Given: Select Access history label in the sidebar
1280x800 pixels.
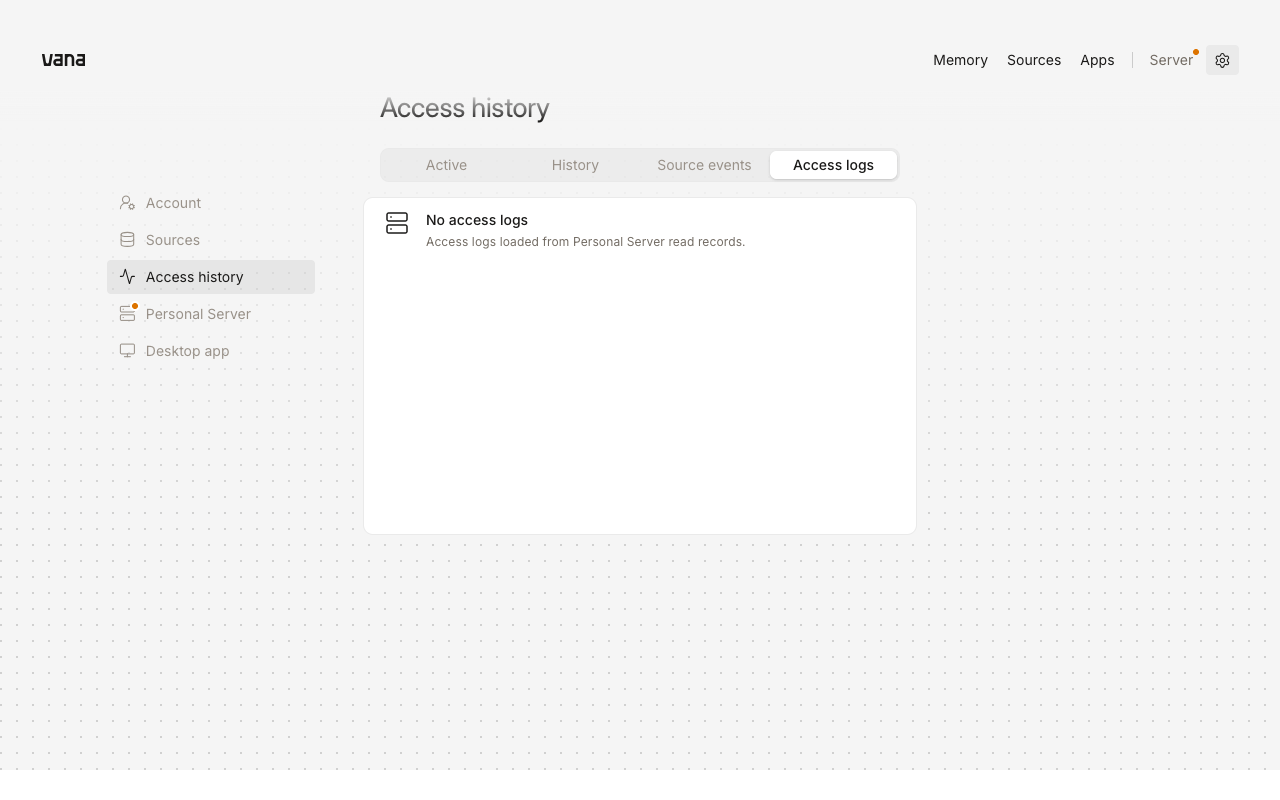Looking at the screenshot, I should point(194,277).
